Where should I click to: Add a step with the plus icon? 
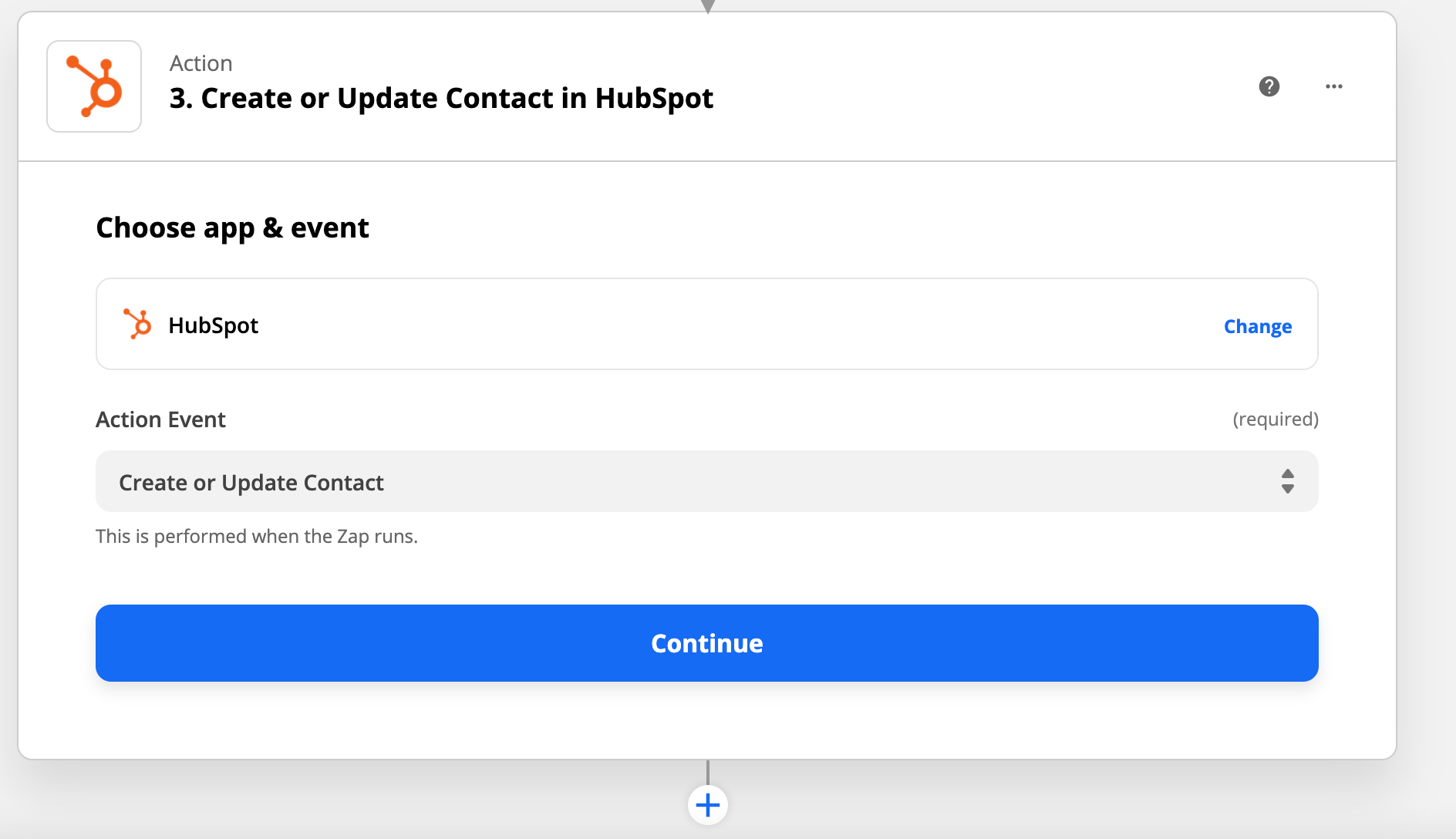pyautogui.click(x=707, y=805)
